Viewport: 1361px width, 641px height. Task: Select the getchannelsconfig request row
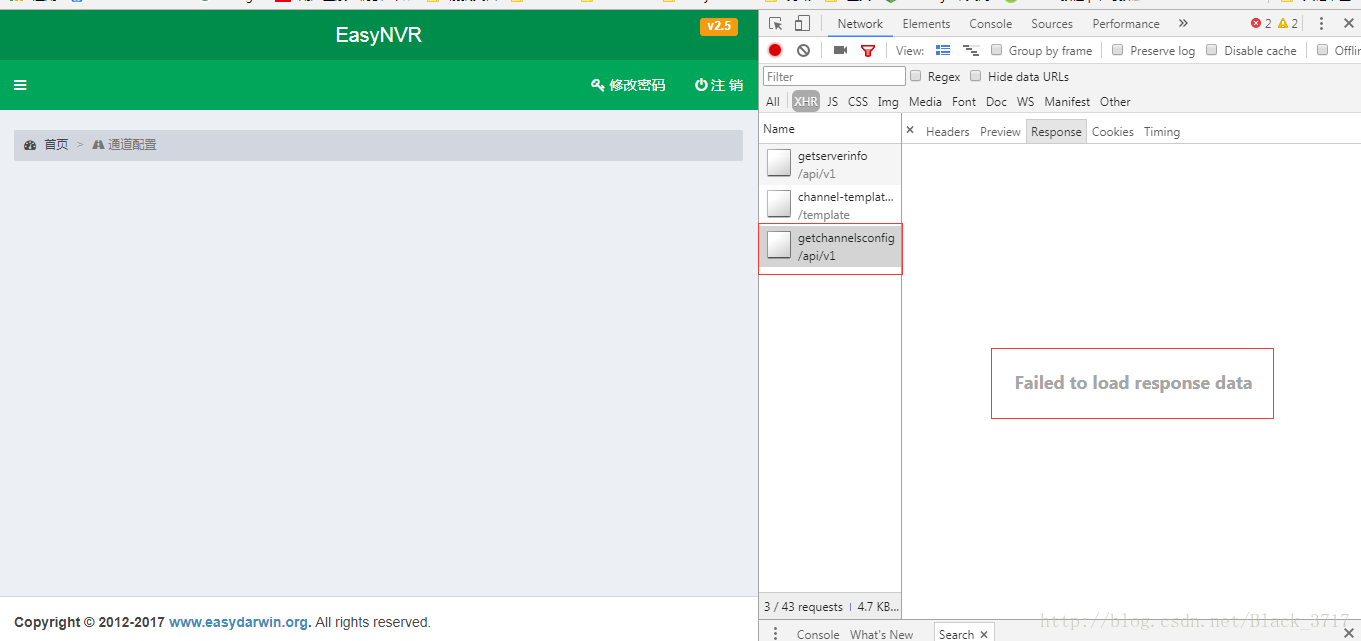[x=830, y=247]
